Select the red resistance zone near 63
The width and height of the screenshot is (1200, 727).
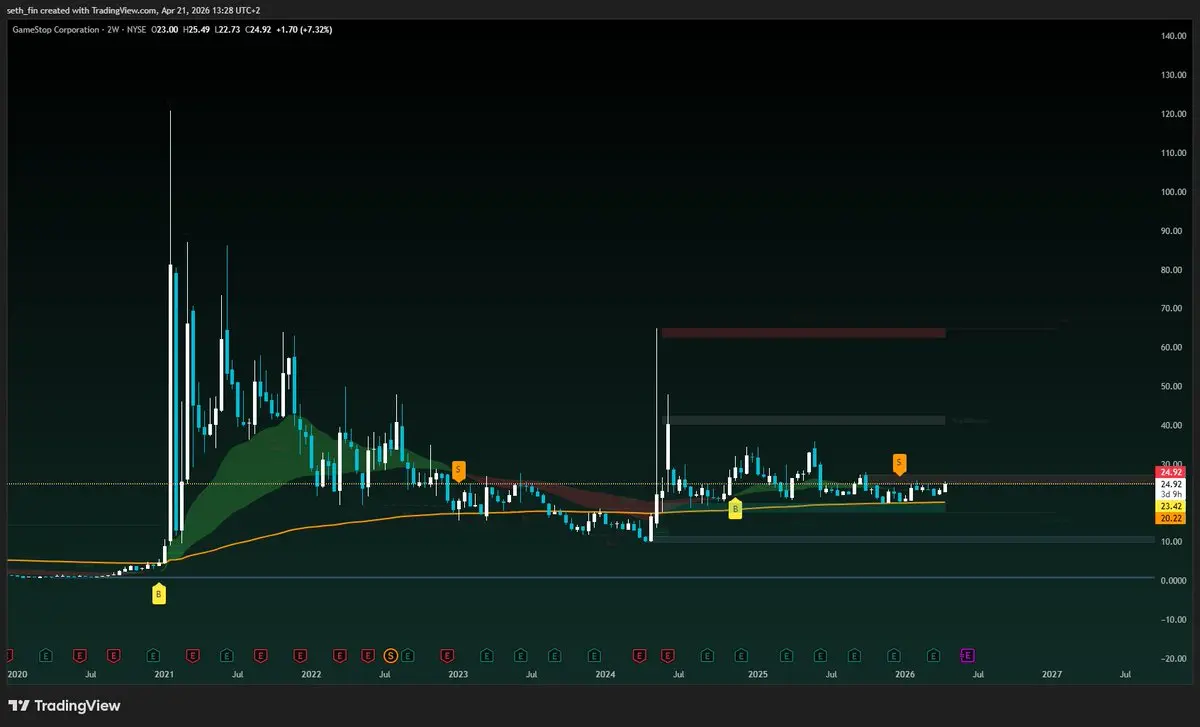(803, 333)
